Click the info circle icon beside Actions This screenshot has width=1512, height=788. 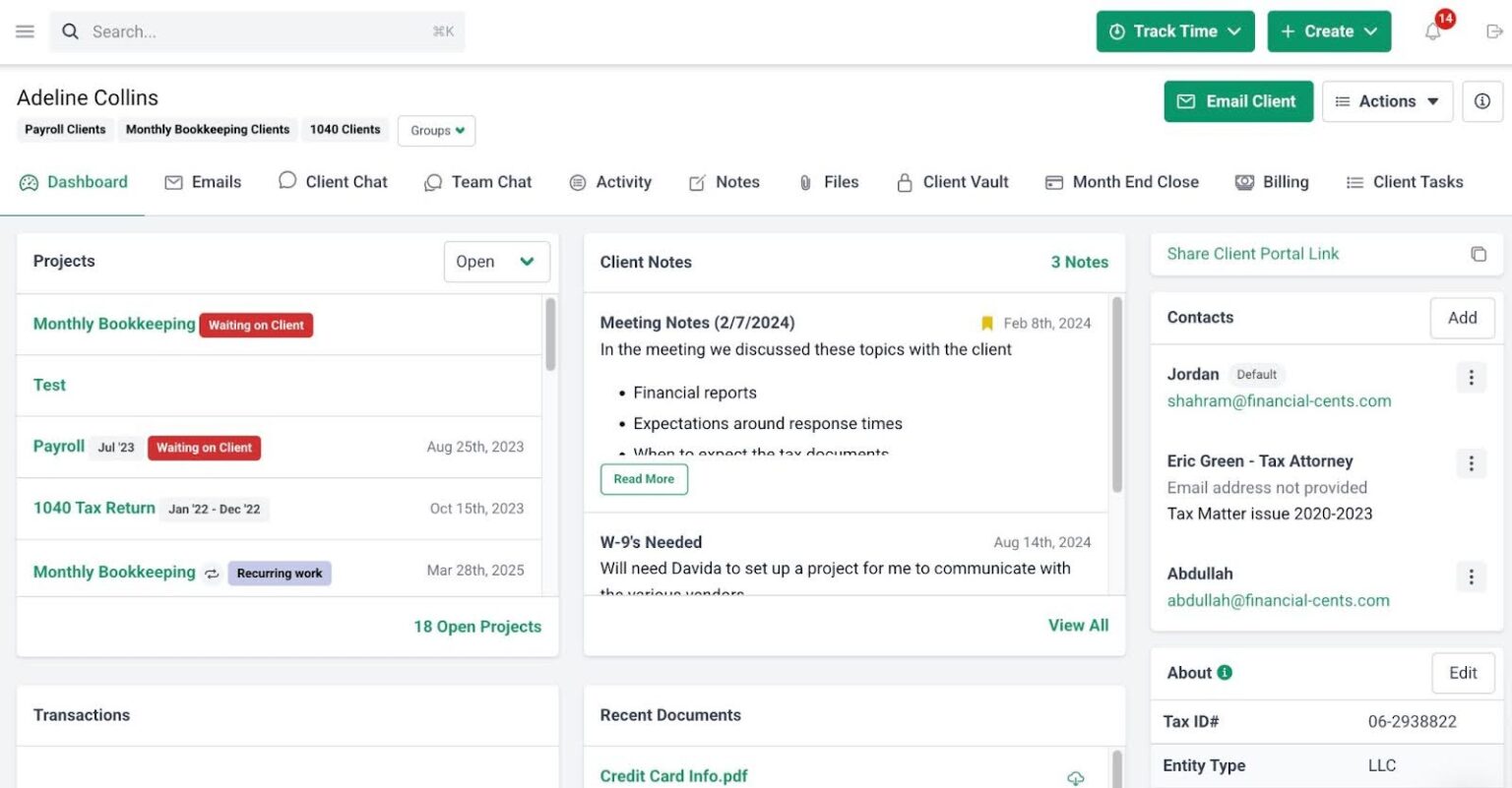[1481, 101]
